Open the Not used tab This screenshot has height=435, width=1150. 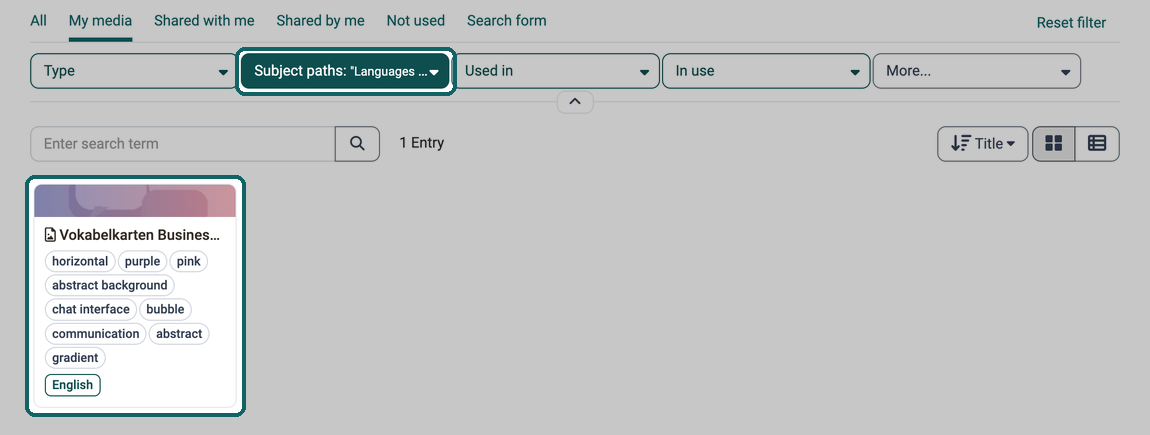click(x=416, y=21)
